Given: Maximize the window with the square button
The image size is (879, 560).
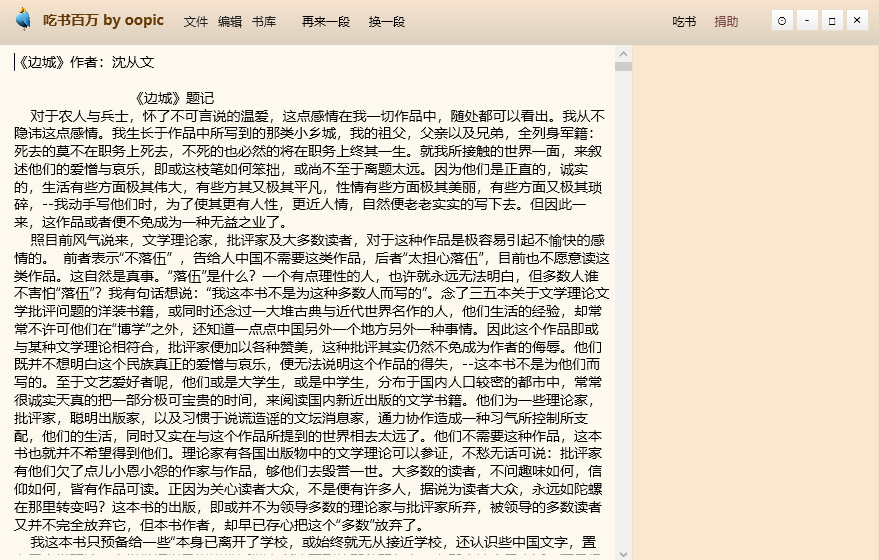Looking at the screenshot, I should [832, 21].
